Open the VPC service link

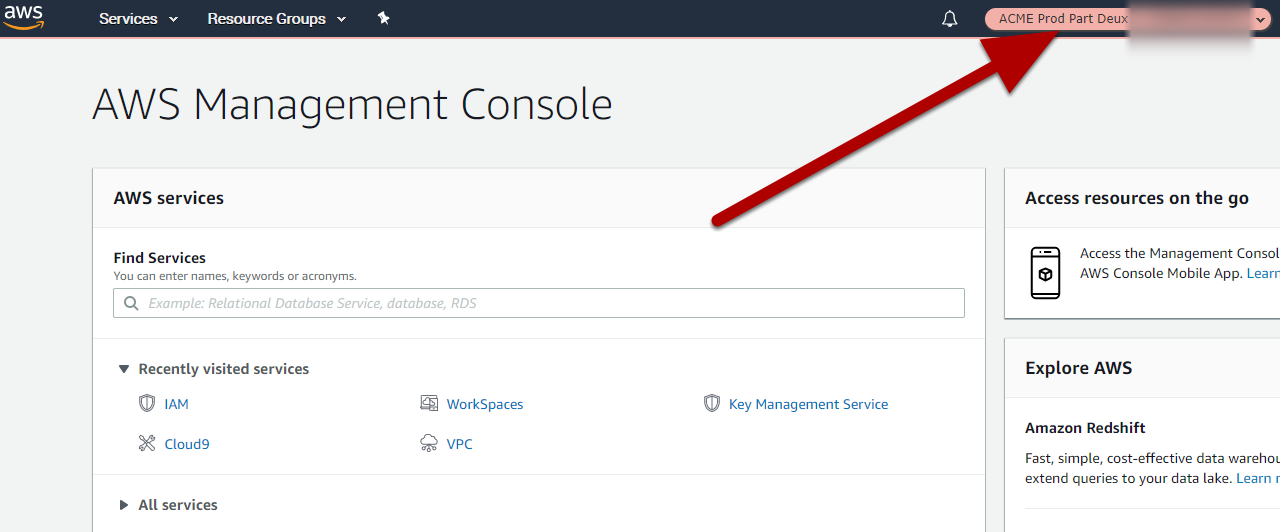[459, 444]
